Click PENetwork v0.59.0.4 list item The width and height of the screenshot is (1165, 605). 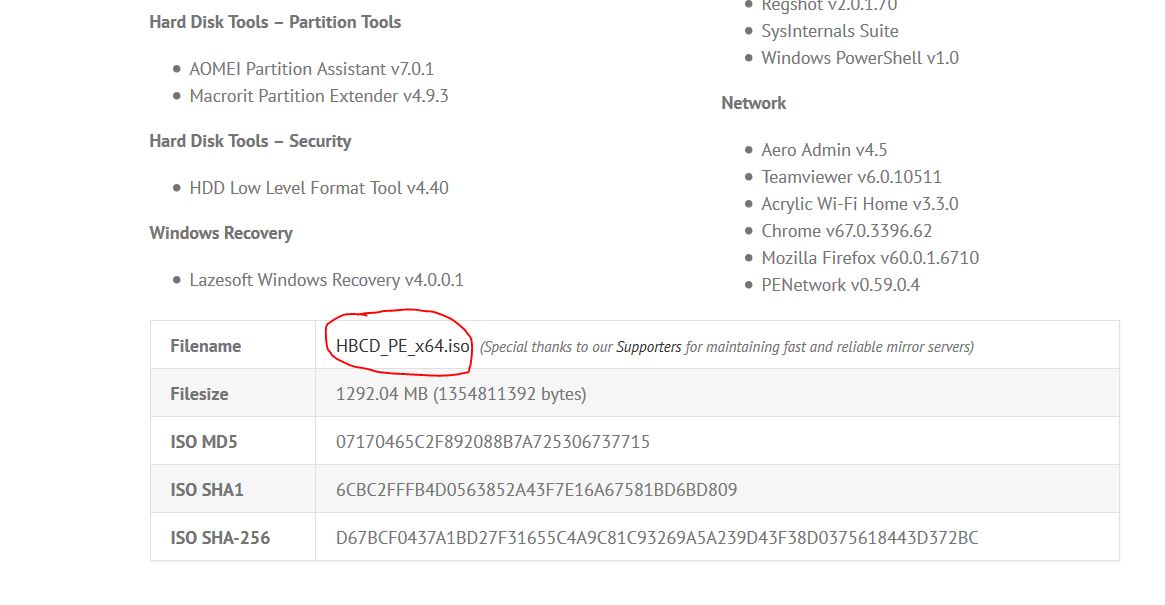coord(840,285)
